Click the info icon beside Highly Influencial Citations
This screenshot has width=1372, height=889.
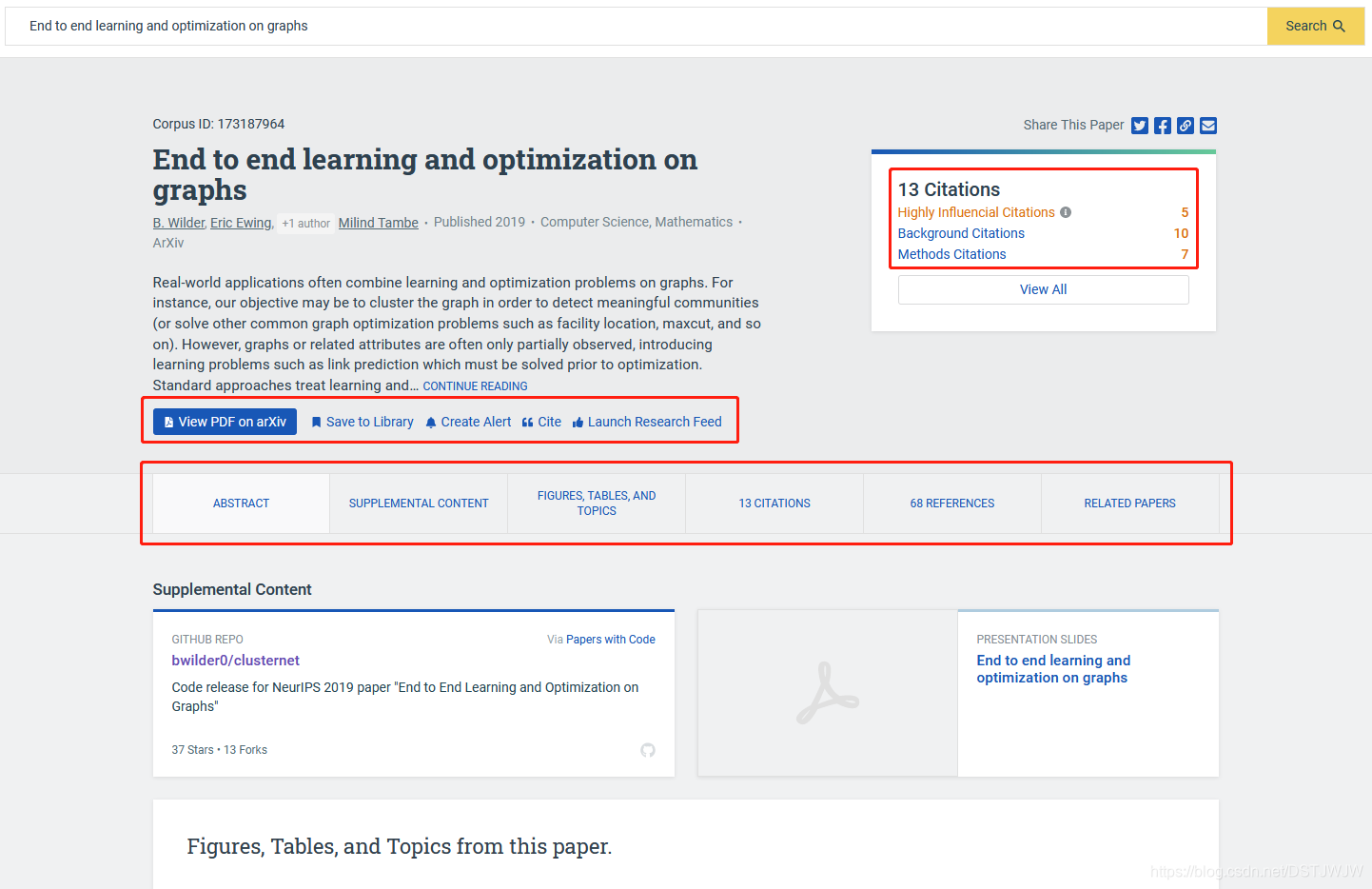pos(1066,212)
